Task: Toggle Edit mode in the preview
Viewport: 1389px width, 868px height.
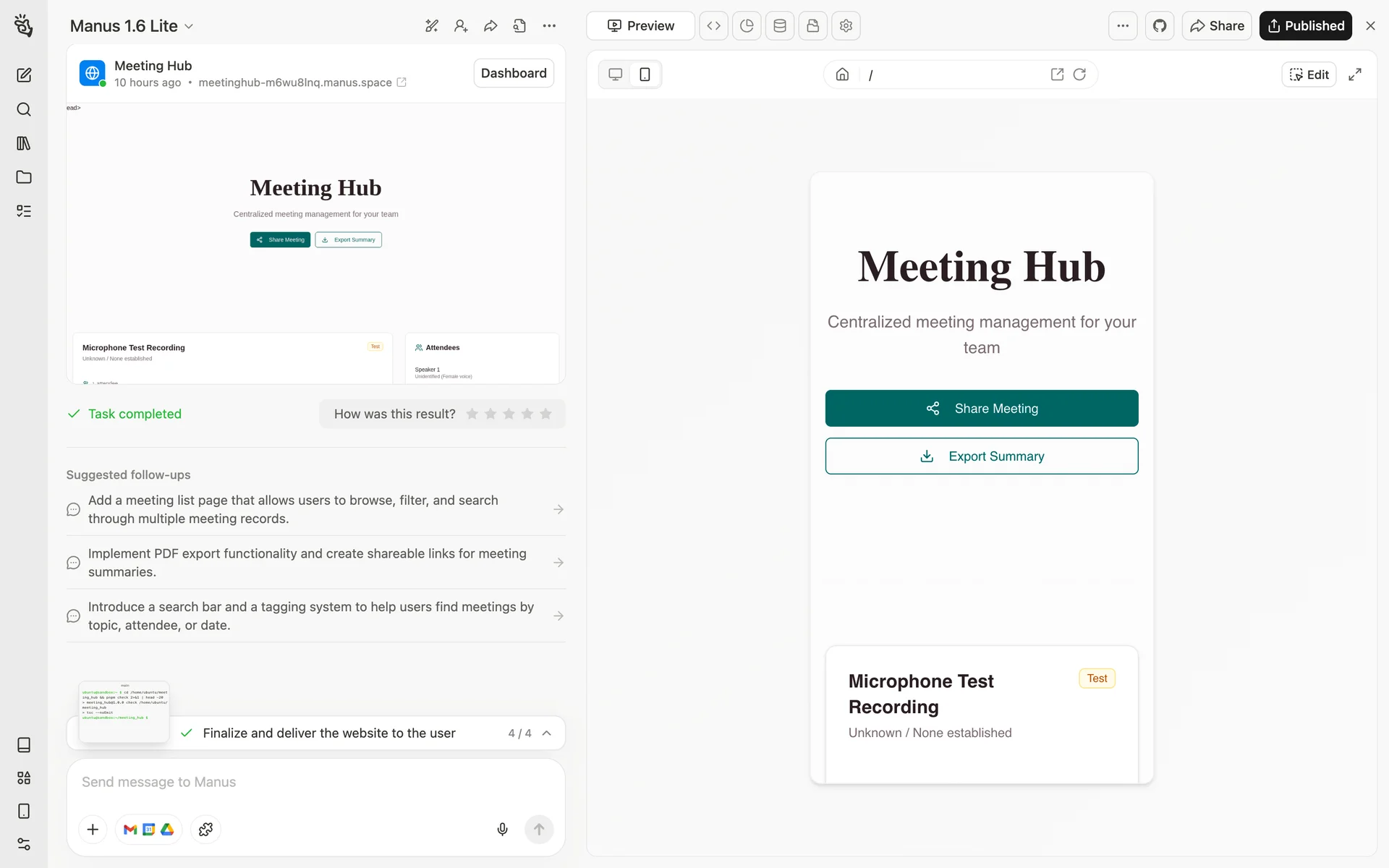Action: click(1309, 75)
